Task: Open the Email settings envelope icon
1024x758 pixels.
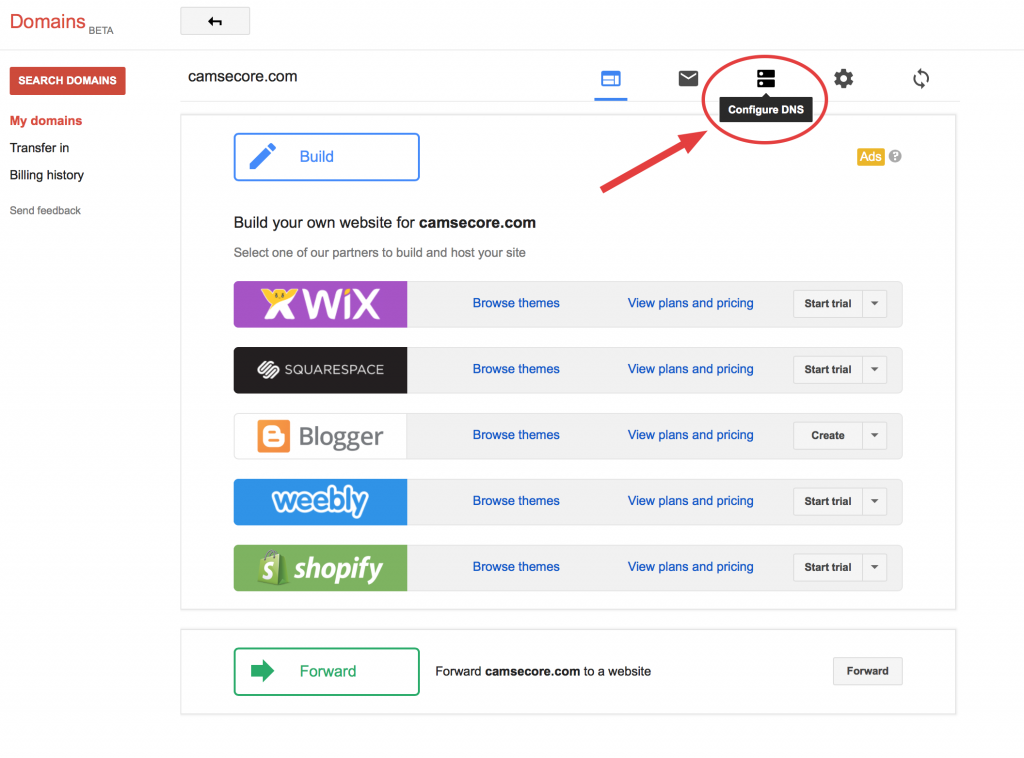Action: (688, 79)
